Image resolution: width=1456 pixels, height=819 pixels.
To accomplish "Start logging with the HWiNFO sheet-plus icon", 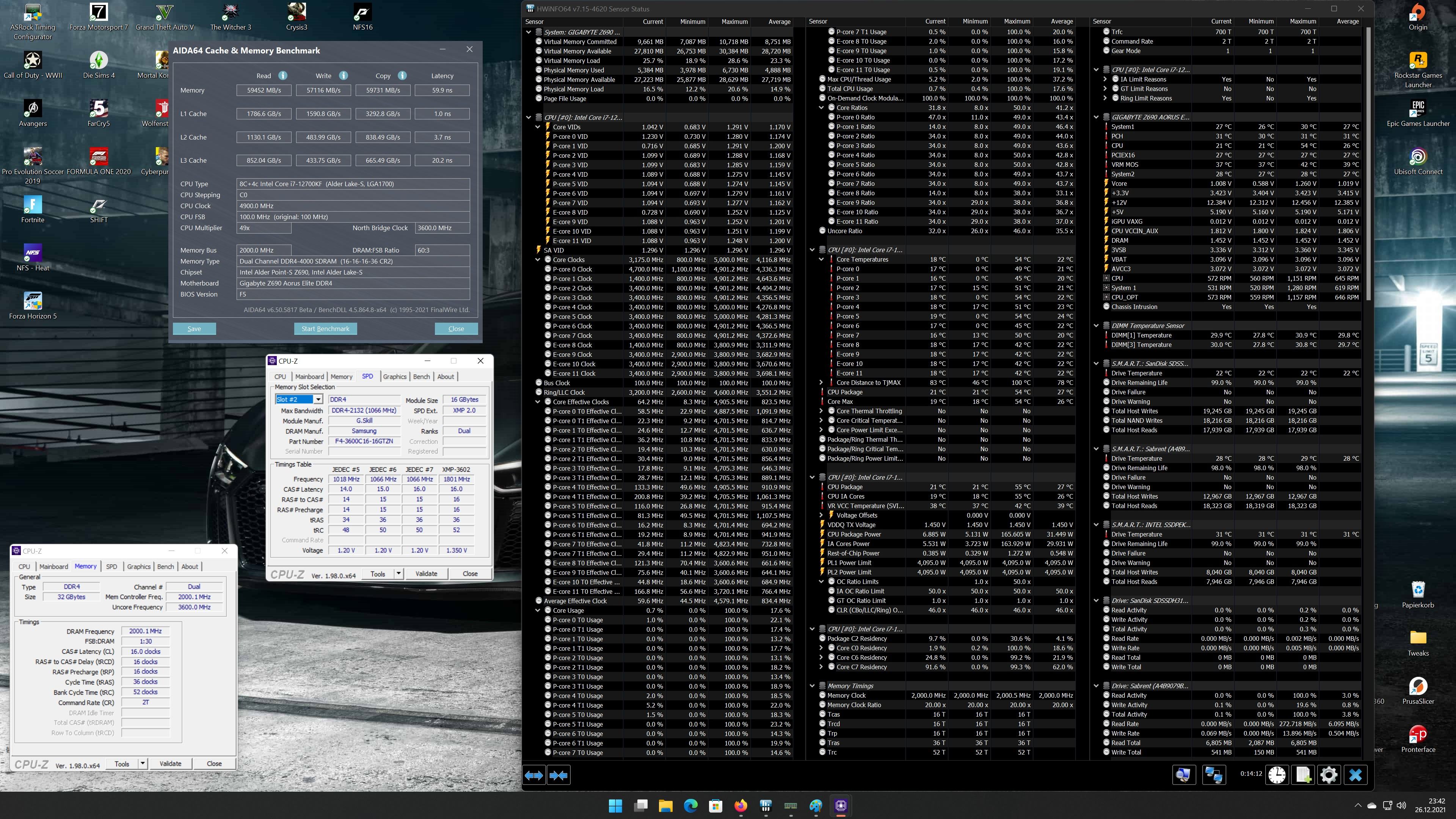I will [x=1303, y=774].
